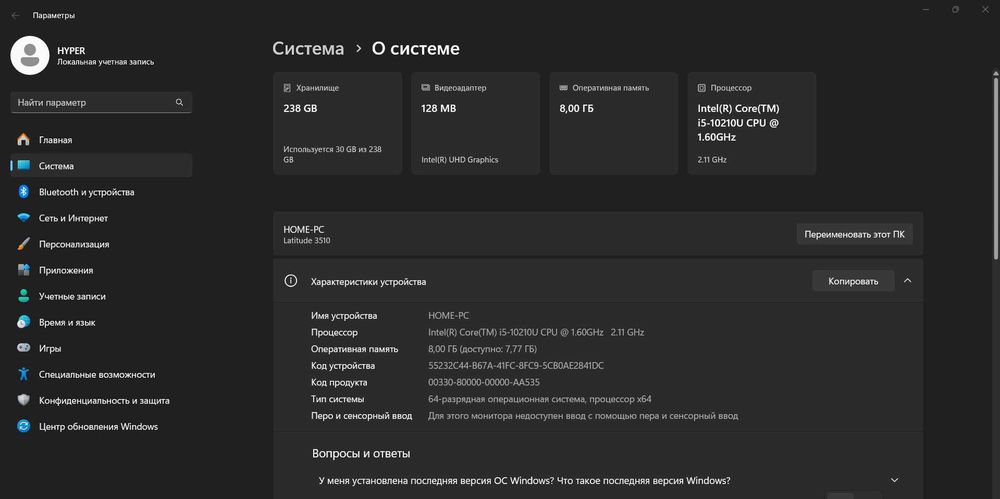This screenshot has height=499, width=1000.
Task: Click the Конфиденциальность и защита shield icon
Action: click(x=24, y=401)
